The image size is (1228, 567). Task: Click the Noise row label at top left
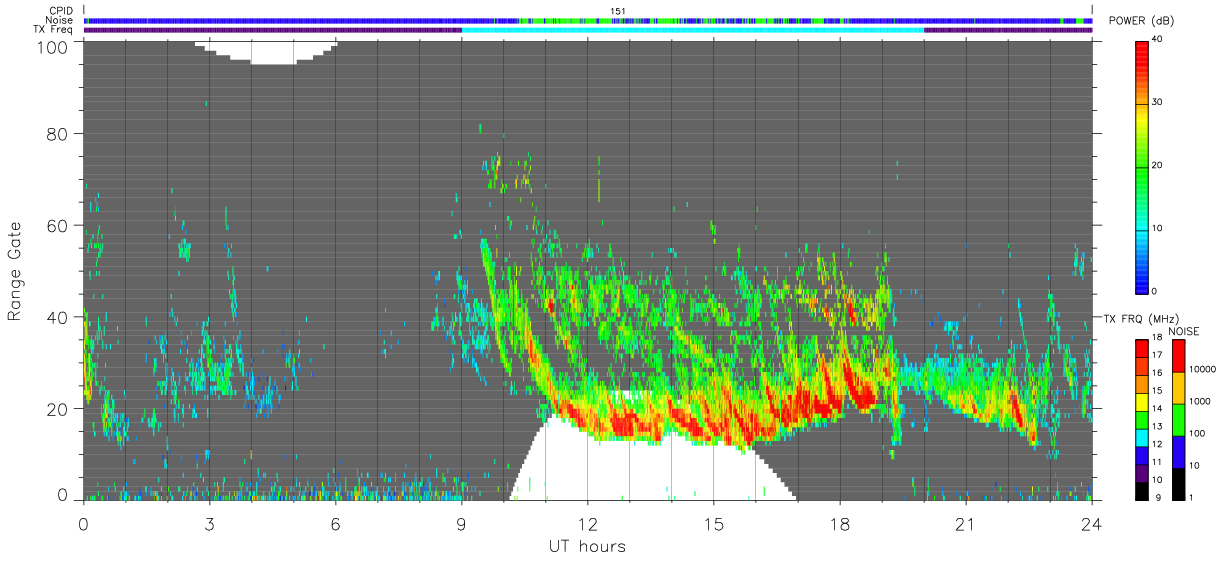(x=59, y=20)
